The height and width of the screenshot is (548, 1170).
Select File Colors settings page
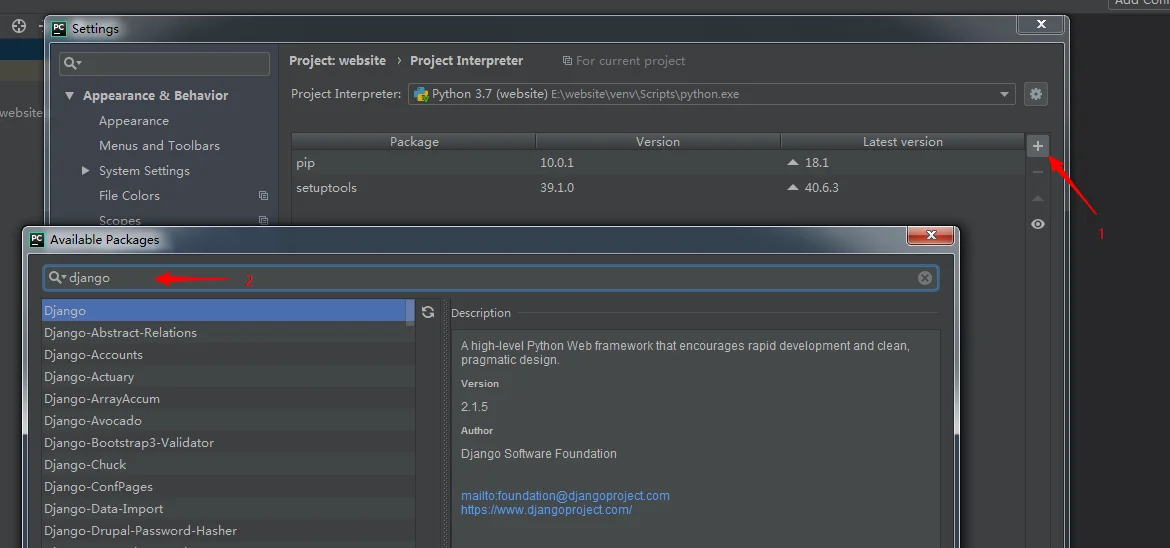tap(129, 196)
